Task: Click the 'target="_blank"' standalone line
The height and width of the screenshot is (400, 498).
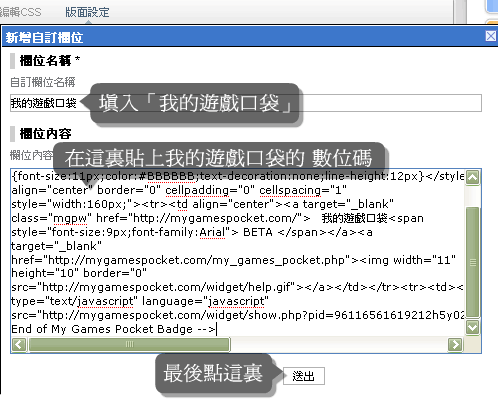Action: click(56, 246)
